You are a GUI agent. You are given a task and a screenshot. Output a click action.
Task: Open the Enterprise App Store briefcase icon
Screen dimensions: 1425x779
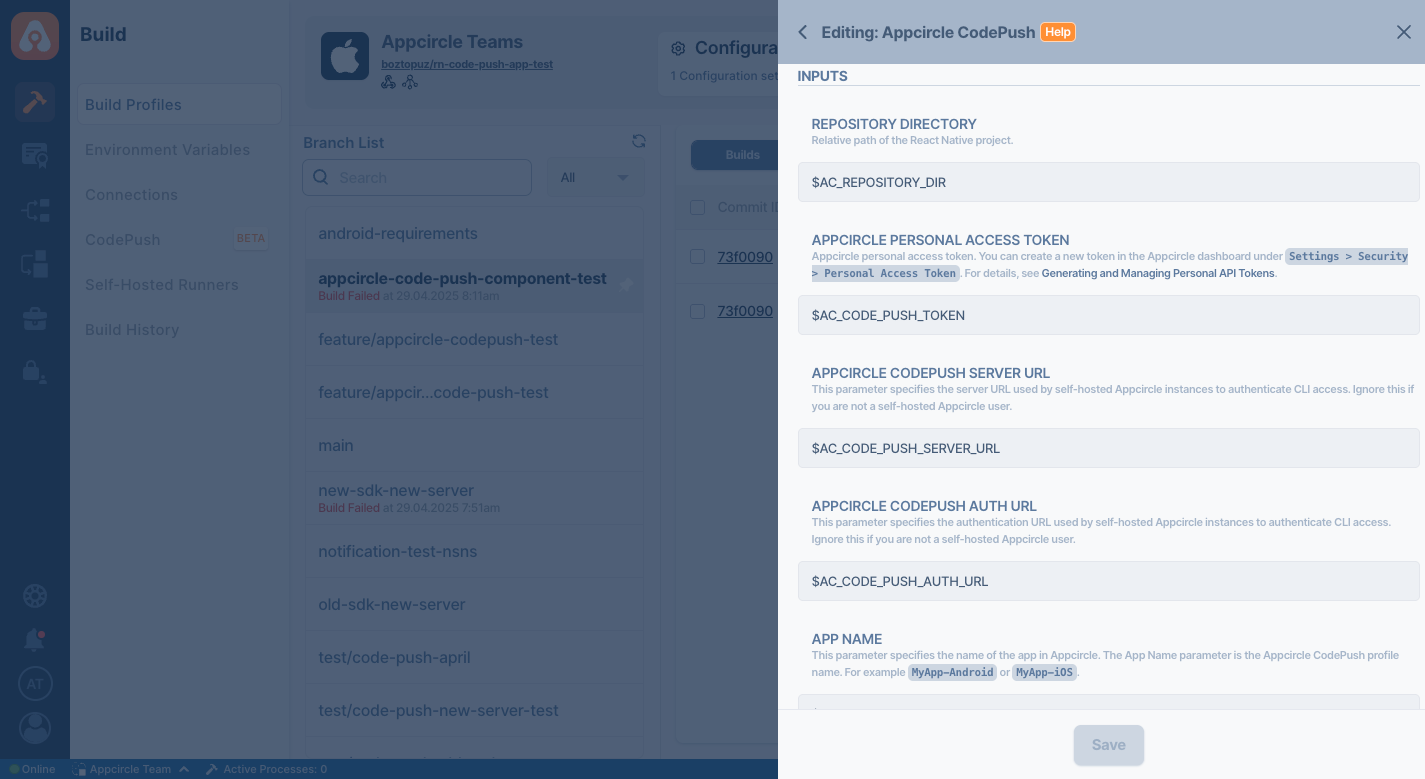click(x=34, y=320)
